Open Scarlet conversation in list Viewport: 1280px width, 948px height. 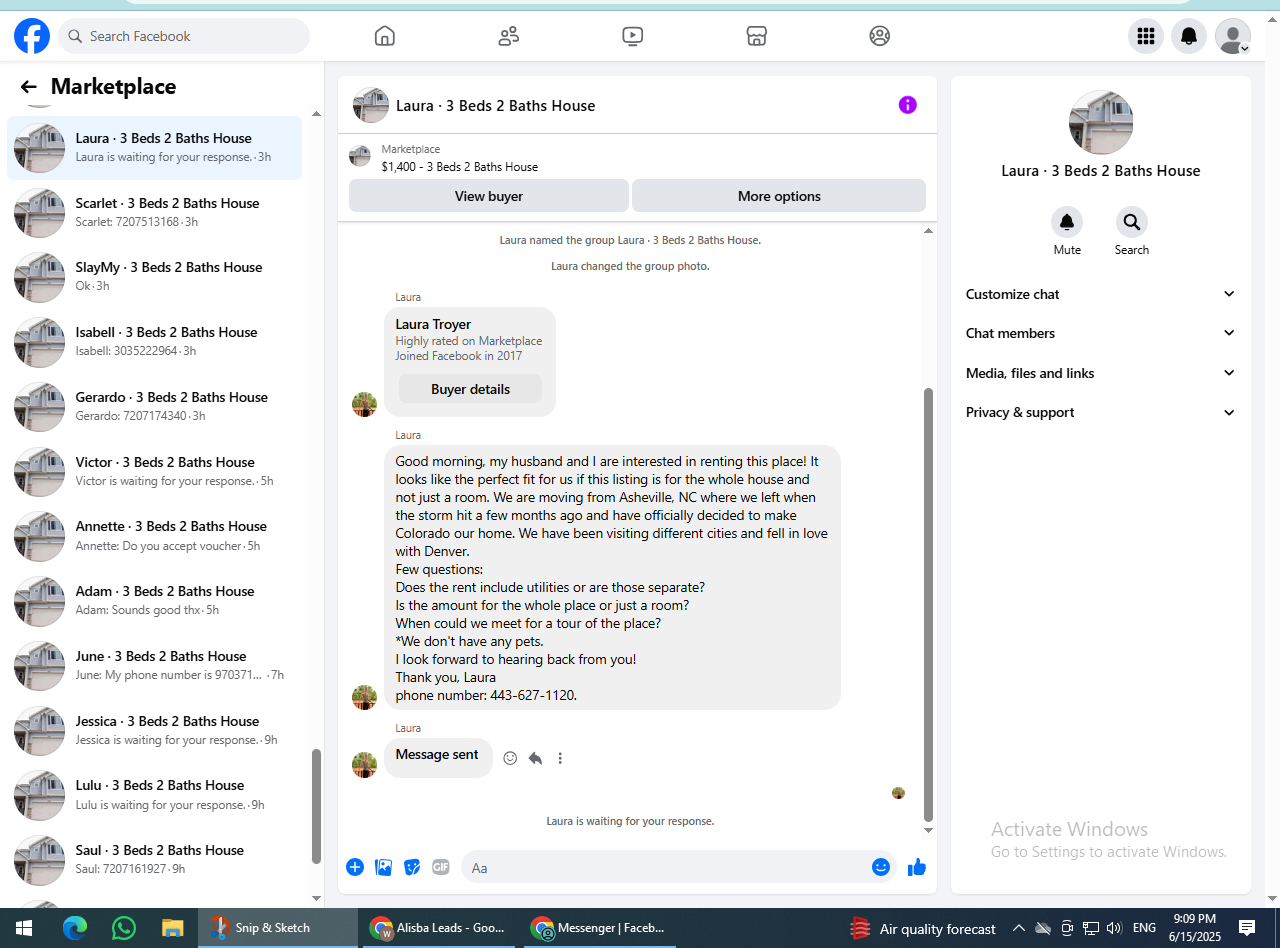click(x=155, y=212)
